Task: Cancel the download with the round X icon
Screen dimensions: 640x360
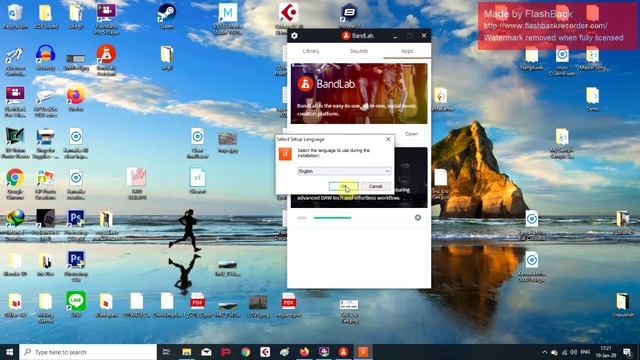Action: click(418, 218)
